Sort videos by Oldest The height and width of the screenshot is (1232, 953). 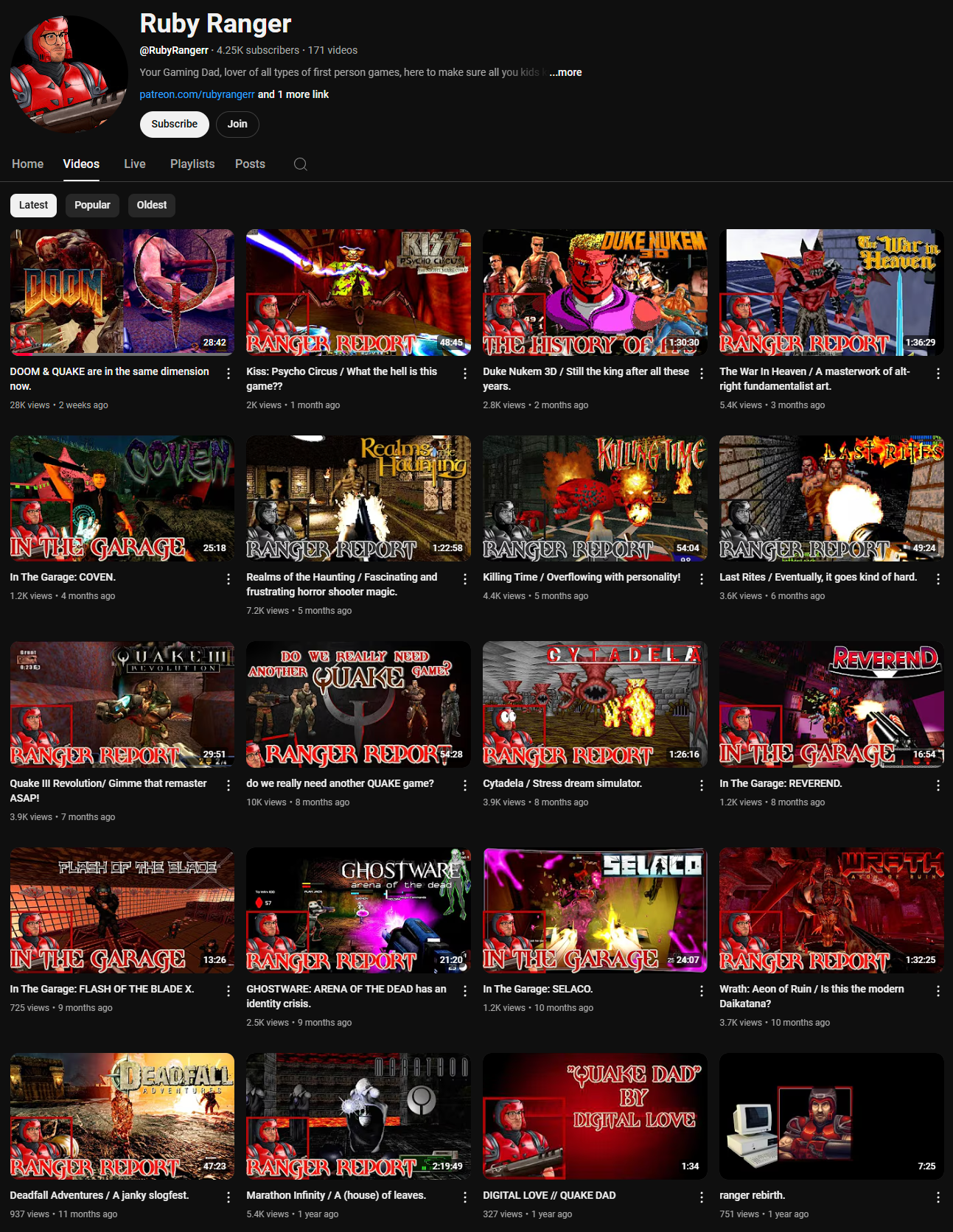pyautogui.click(x=152, y=205)
